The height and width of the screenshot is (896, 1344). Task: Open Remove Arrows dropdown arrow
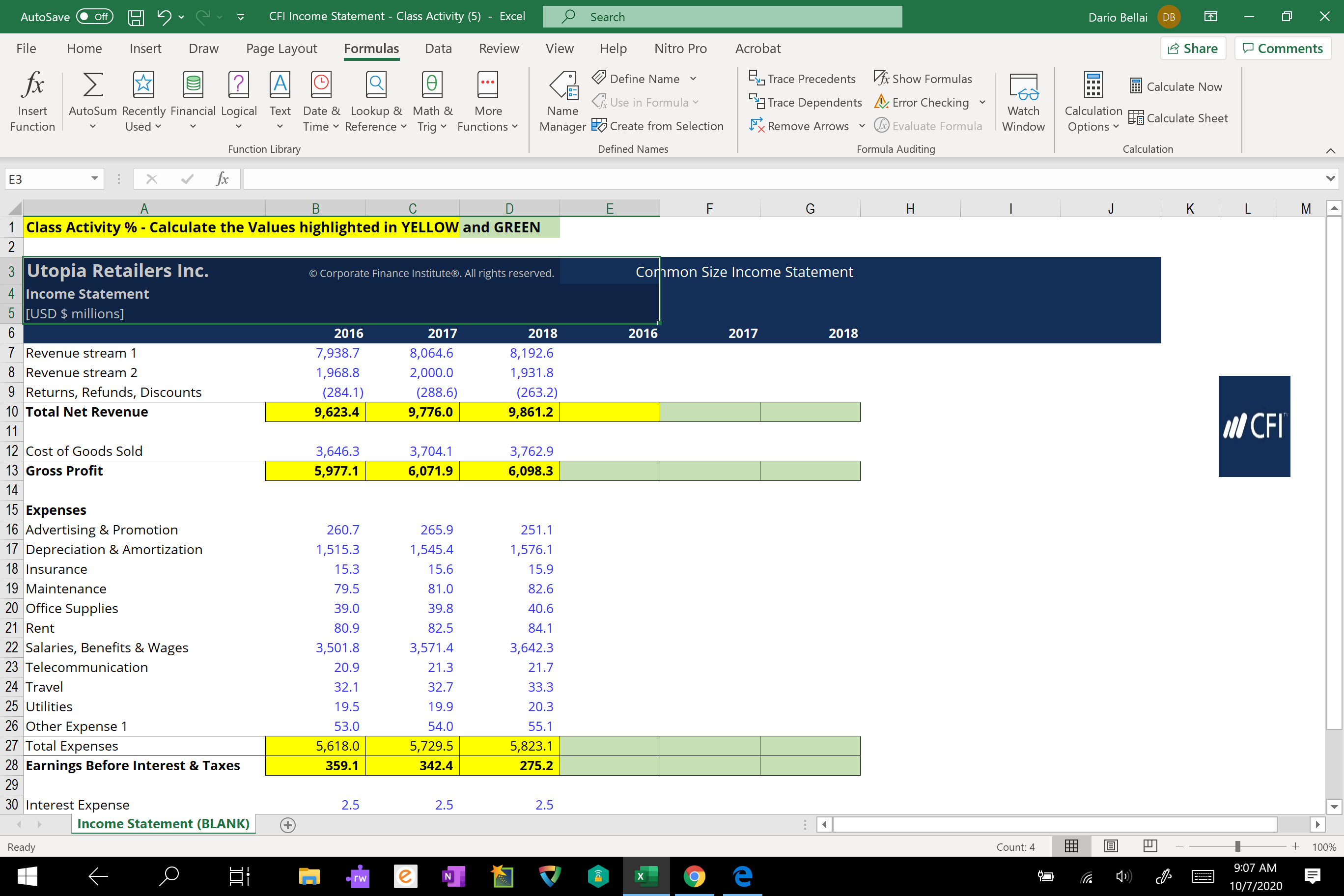pos(862,126)
